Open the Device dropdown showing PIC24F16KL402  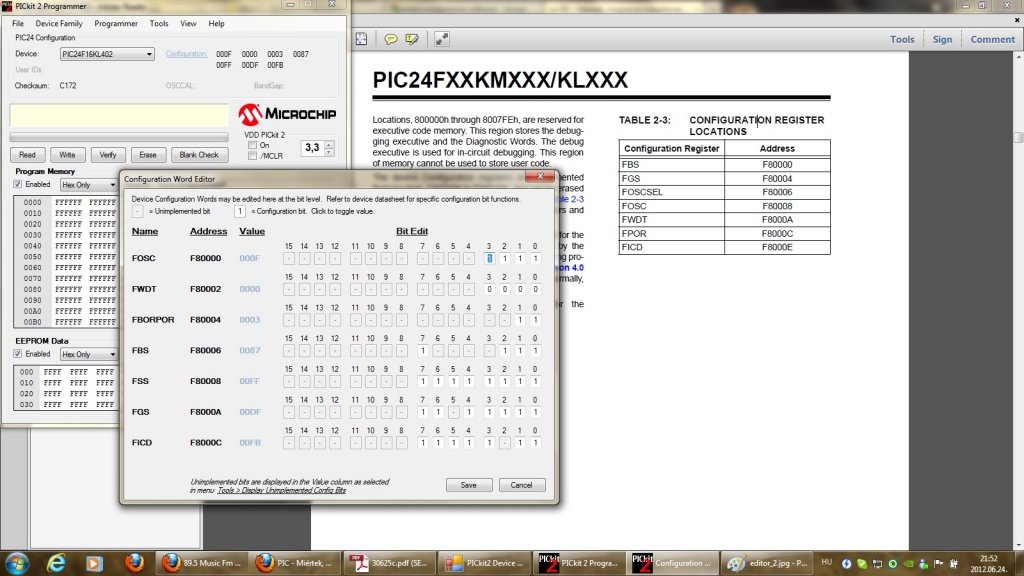pyautogui.click(x=107, y=54)
